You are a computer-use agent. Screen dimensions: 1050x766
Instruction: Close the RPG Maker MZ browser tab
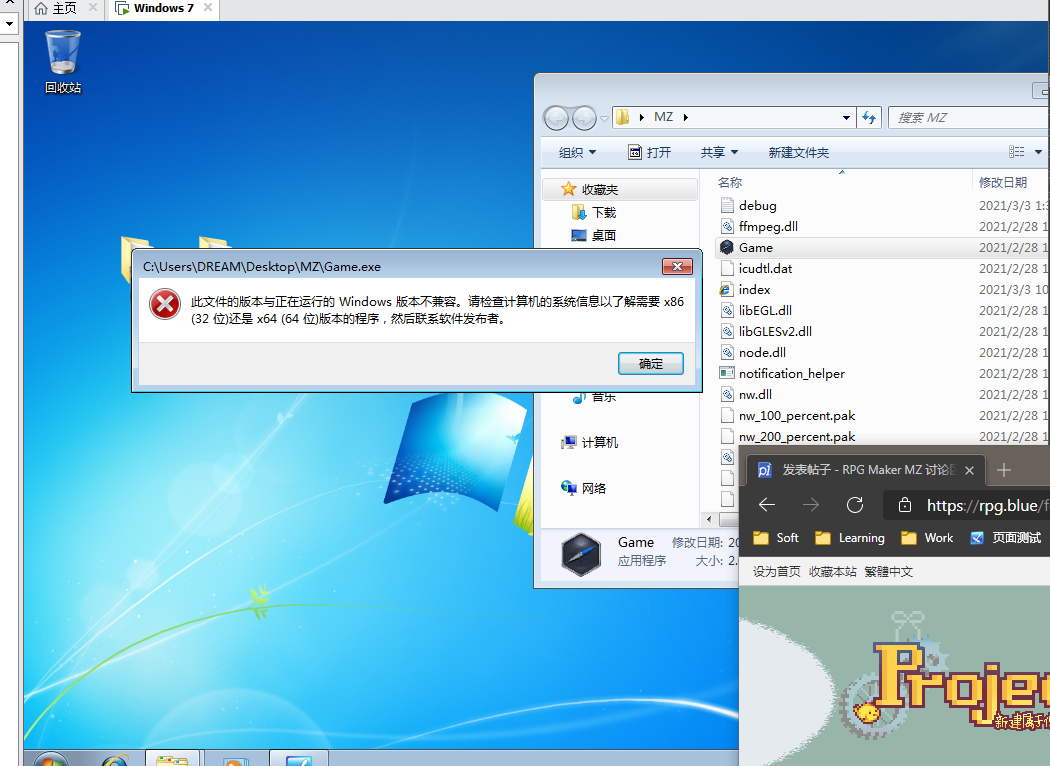tap(969, 471)
